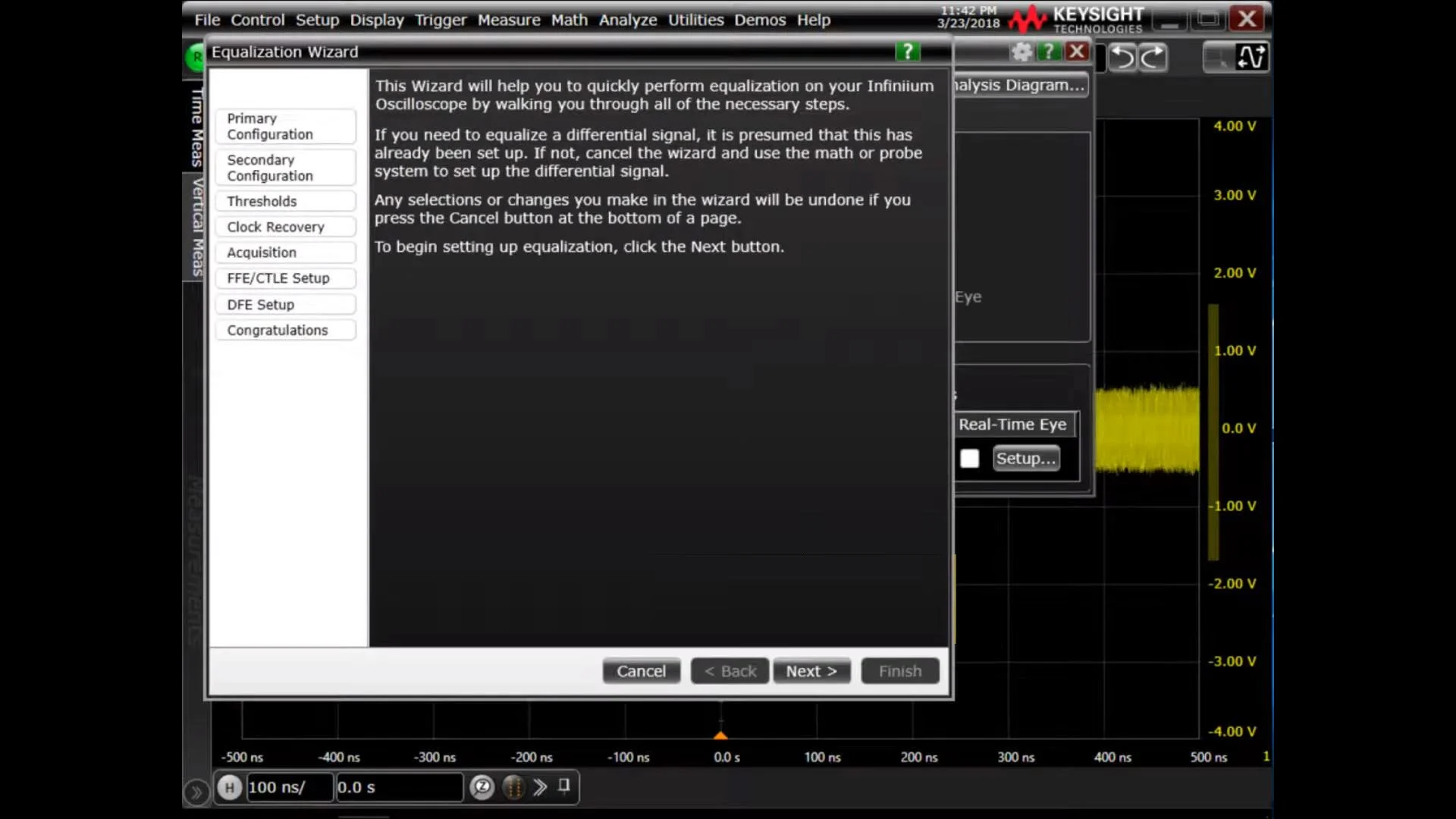Screen dimensions: 1456x819
Task: Open the Setup menu
Action: (317, 20)
